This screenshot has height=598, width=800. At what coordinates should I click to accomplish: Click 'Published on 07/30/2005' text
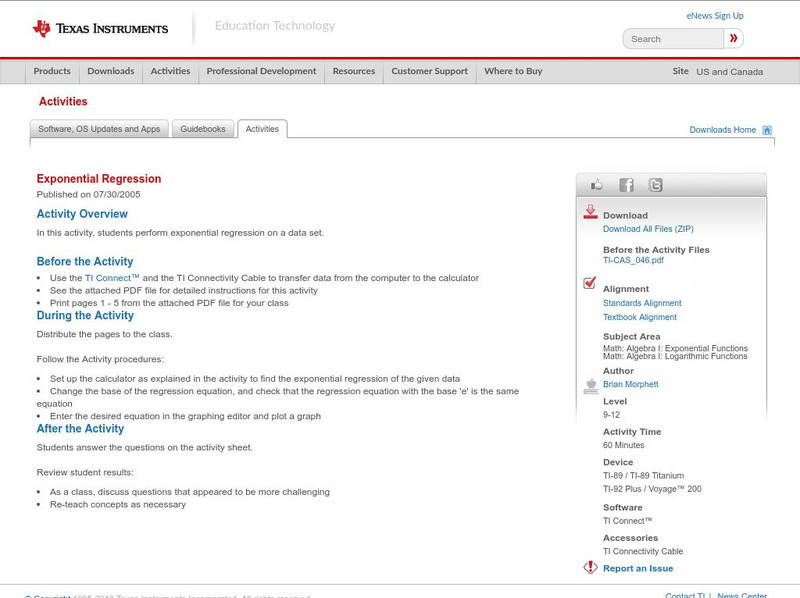coord(88,194)
